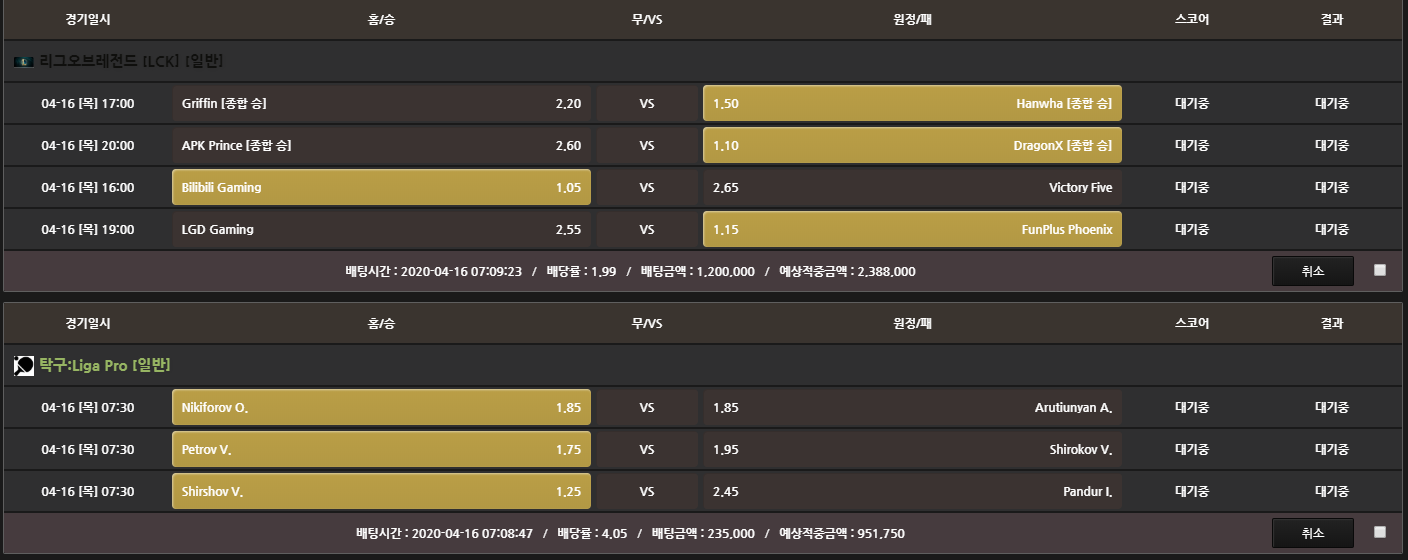Tick the checkbox beside the Liga Pro bet slip

[x=1380, y=532]
